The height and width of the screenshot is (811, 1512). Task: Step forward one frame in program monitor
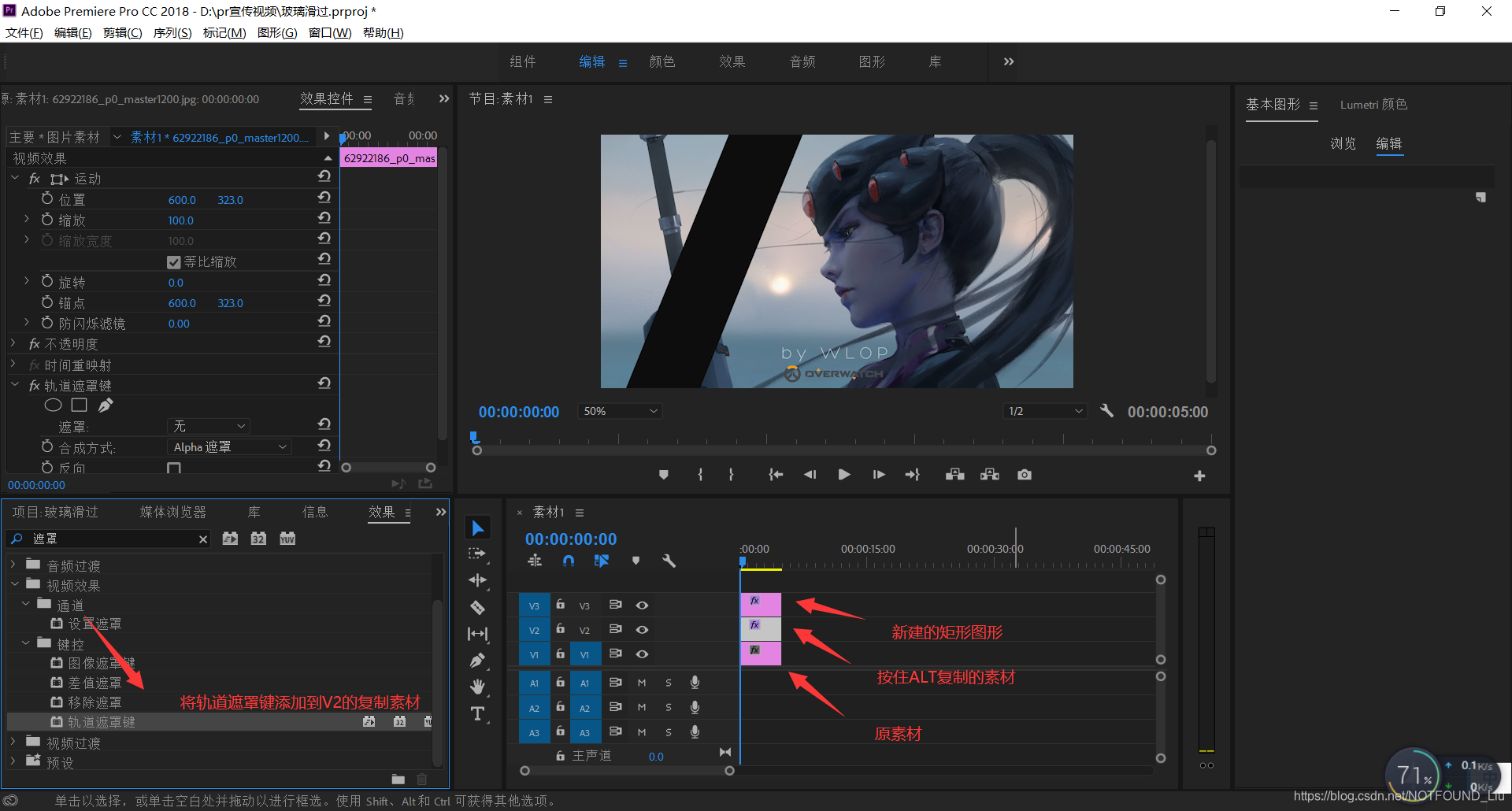(x=879, y=475)
